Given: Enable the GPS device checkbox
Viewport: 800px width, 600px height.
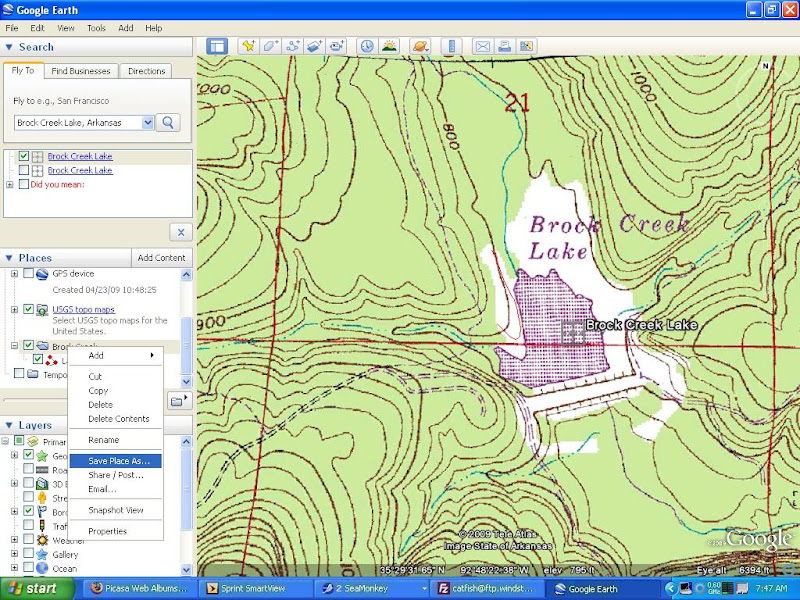Looking at the screenshot, I should [28, 274].
